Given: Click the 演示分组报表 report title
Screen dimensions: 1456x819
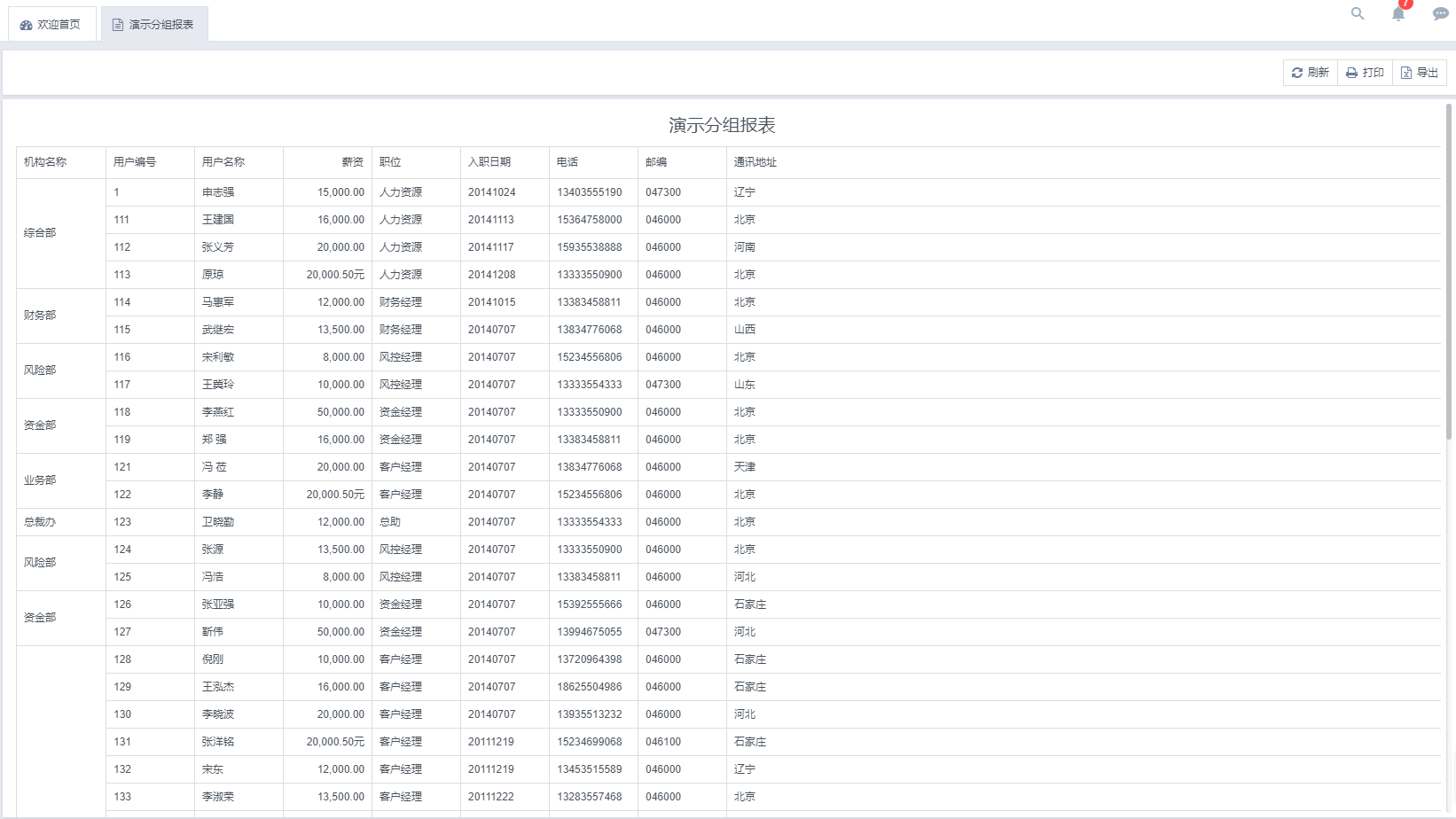Looking at the screenshot, I should coord(722,125).
